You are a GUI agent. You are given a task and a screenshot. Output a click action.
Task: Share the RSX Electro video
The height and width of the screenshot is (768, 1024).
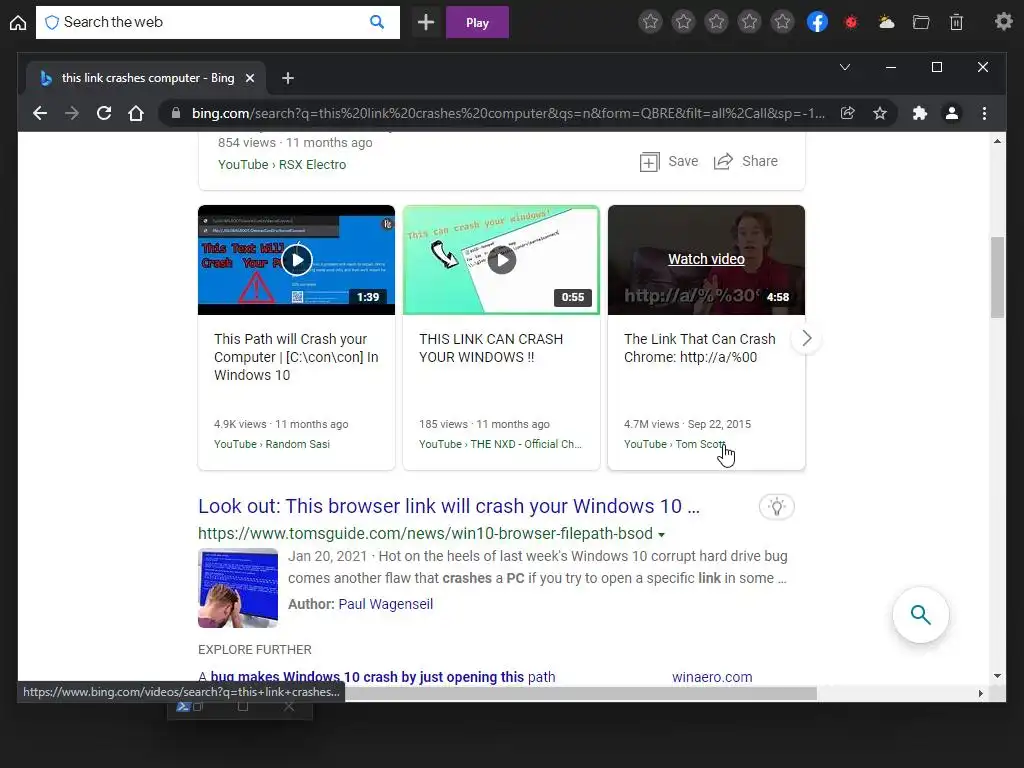[x=745, y=161]
